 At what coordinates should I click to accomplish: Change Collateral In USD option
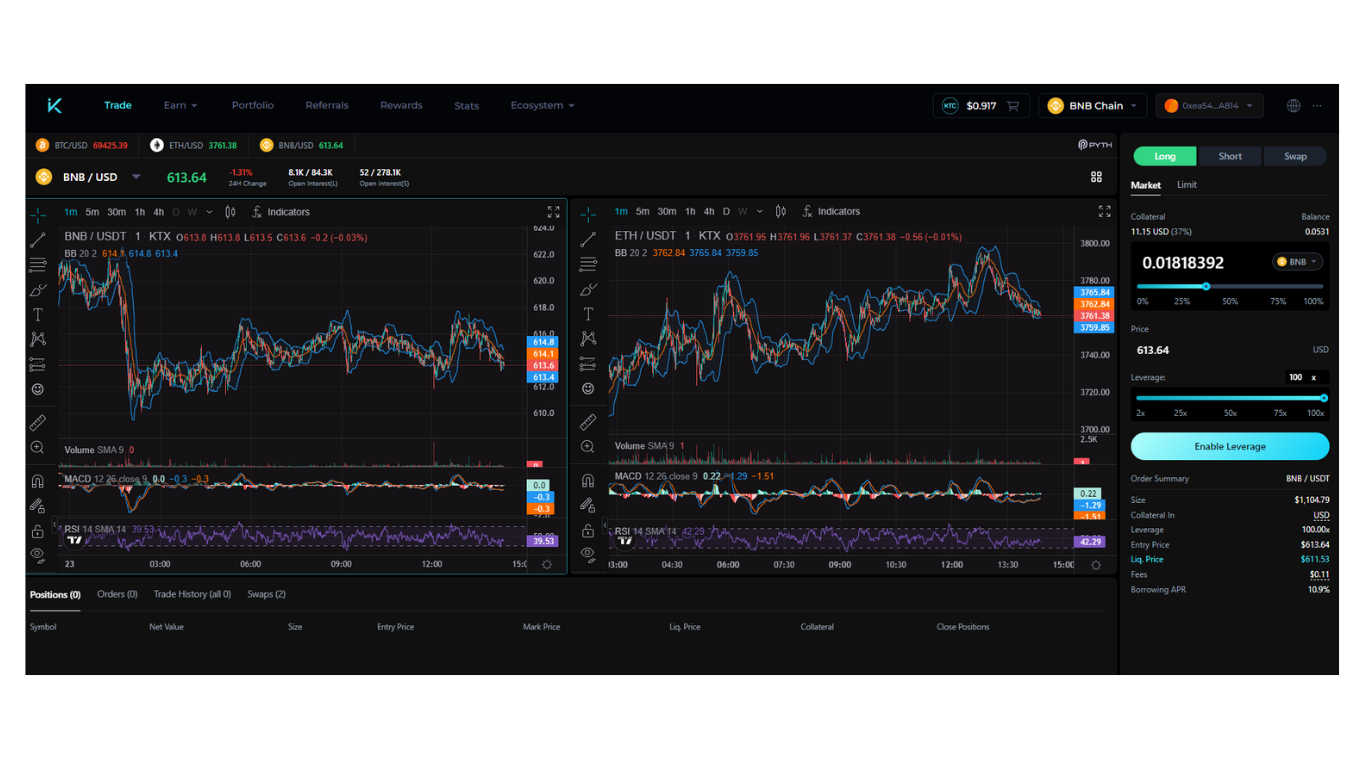point(1321,515)
